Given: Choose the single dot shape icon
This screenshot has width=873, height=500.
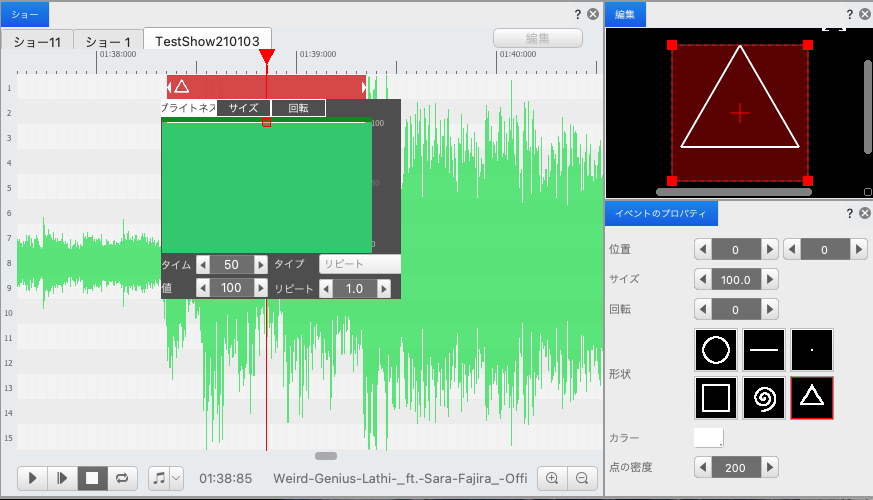Looking at the screenshot, I should pos(811,350).
